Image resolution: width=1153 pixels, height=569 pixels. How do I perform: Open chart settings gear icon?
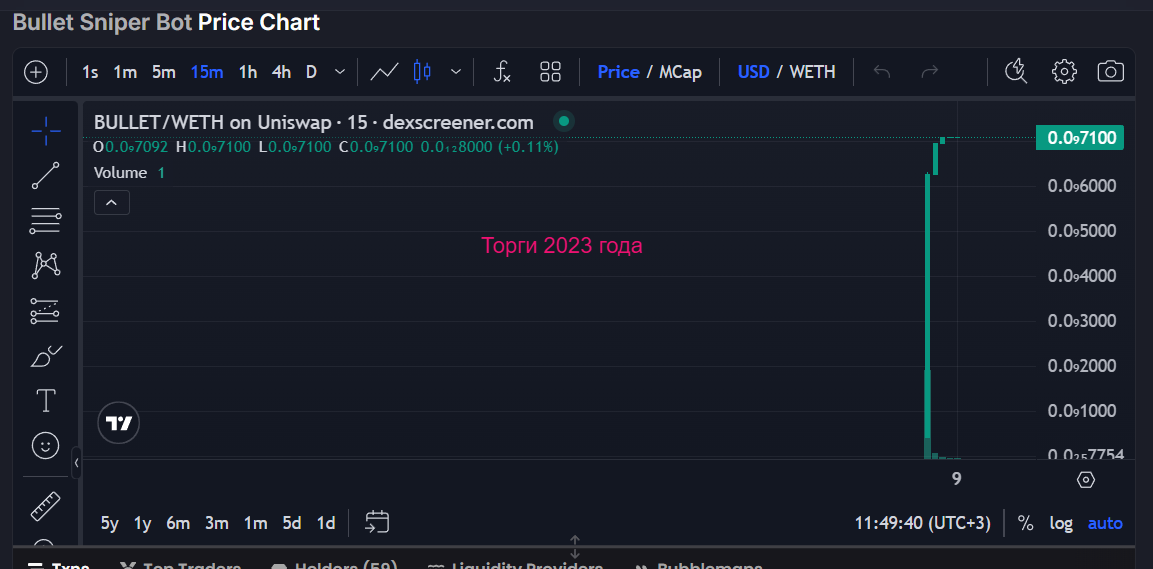pyautogui.click(x=1064, y=72)
